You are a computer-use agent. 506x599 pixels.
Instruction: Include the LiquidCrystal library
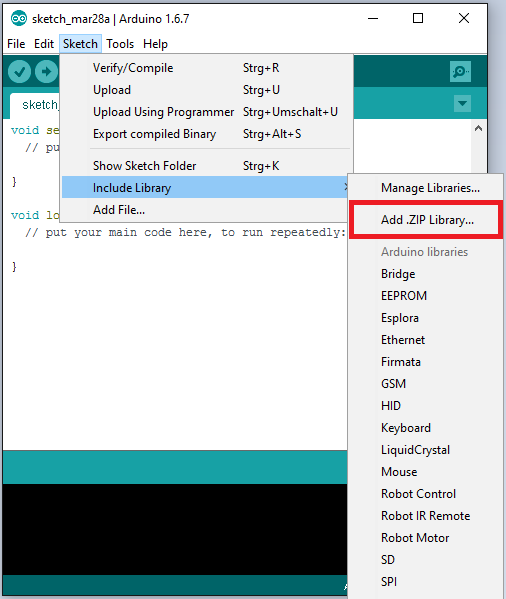[425, 450]
